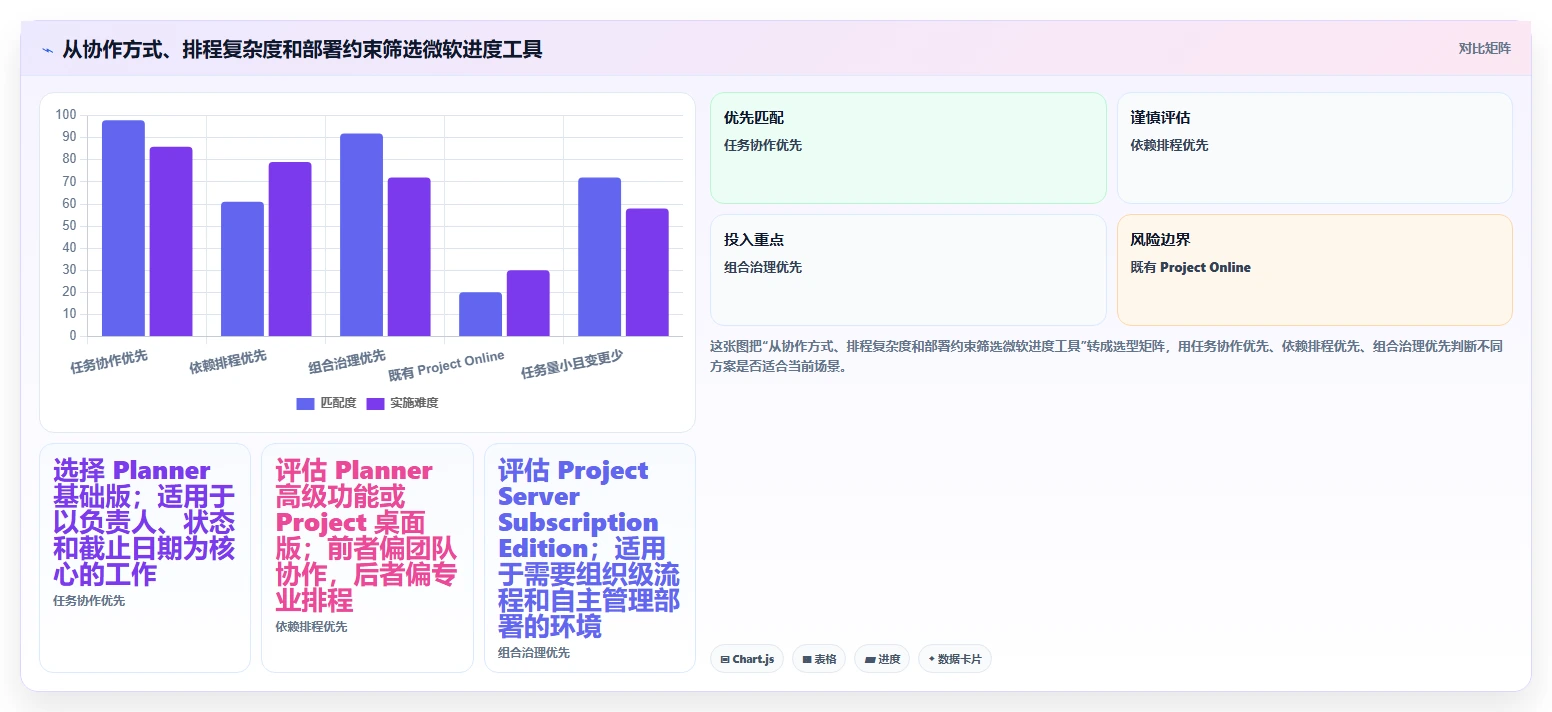Click the 组合治理优先 caption under Project Server card
This screenshot has height=712, width=1552.
coord(534,653)
